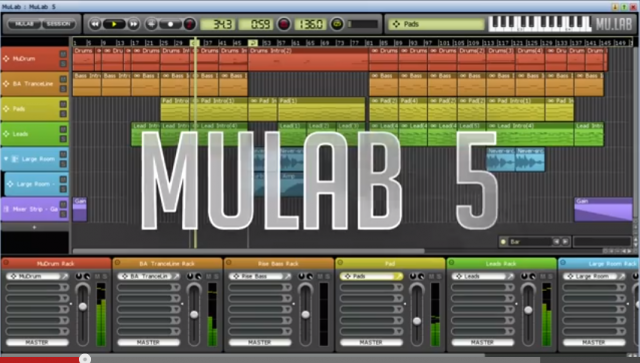Click the on-screen piano keyboard

[x=540, y=24]
